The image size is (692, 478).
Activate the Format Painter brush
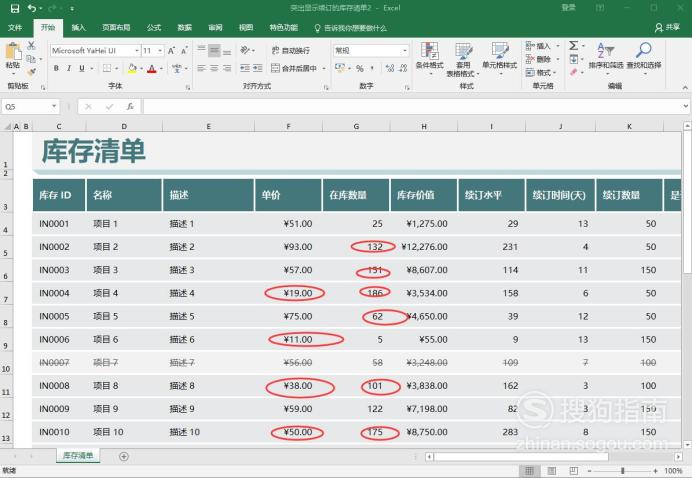pyautogui.click(x=31, y=71)
